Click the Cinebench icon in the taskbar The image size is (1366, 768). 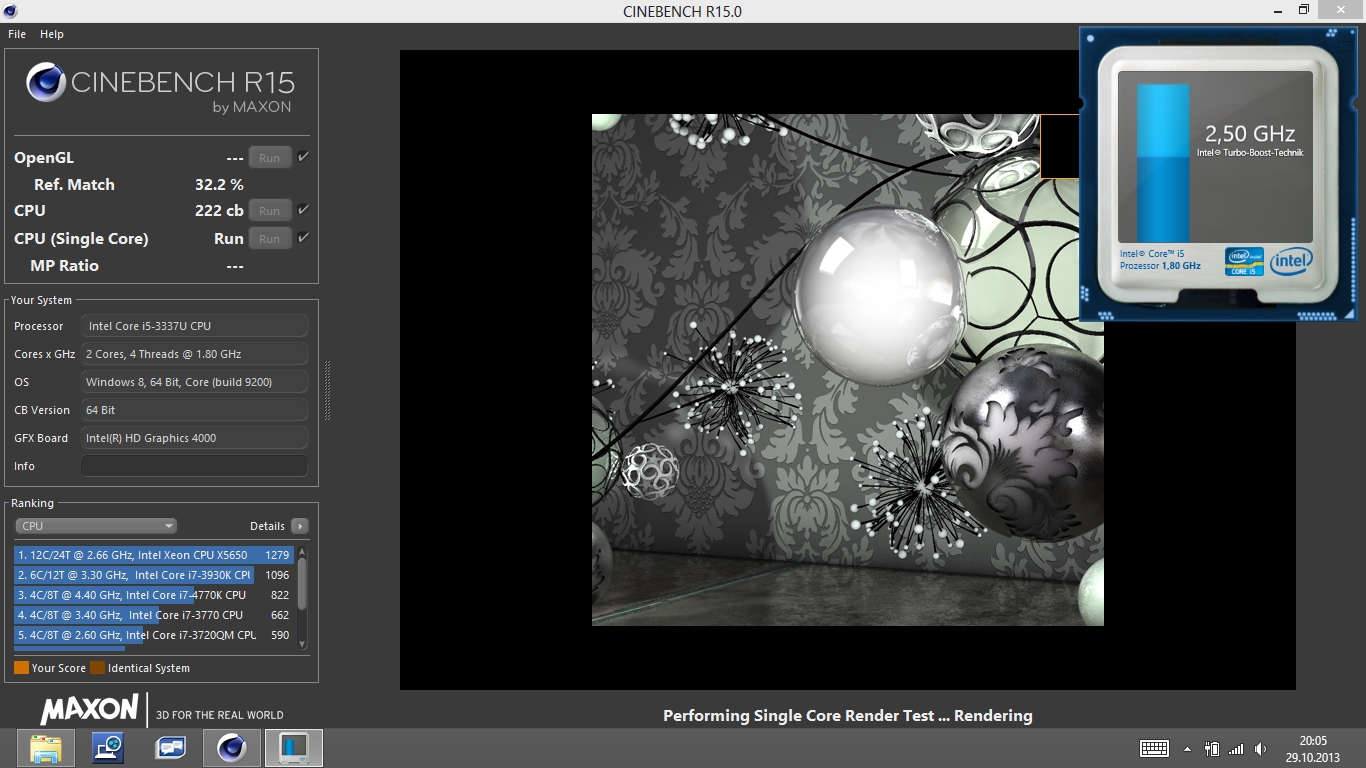point(232,748)
